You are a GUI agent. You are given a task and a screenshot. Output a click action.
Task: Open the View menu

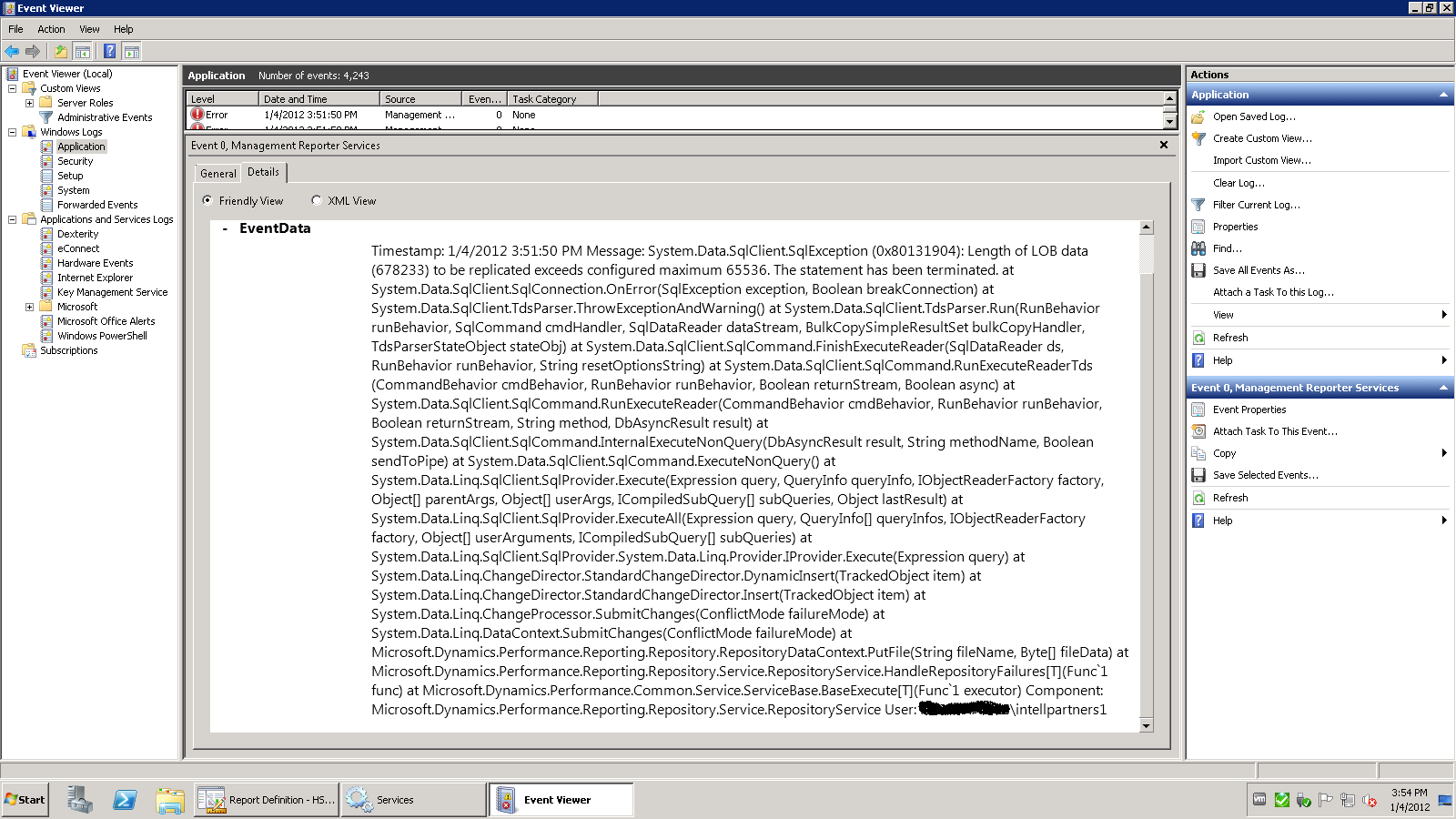click(x=89, y=29)
